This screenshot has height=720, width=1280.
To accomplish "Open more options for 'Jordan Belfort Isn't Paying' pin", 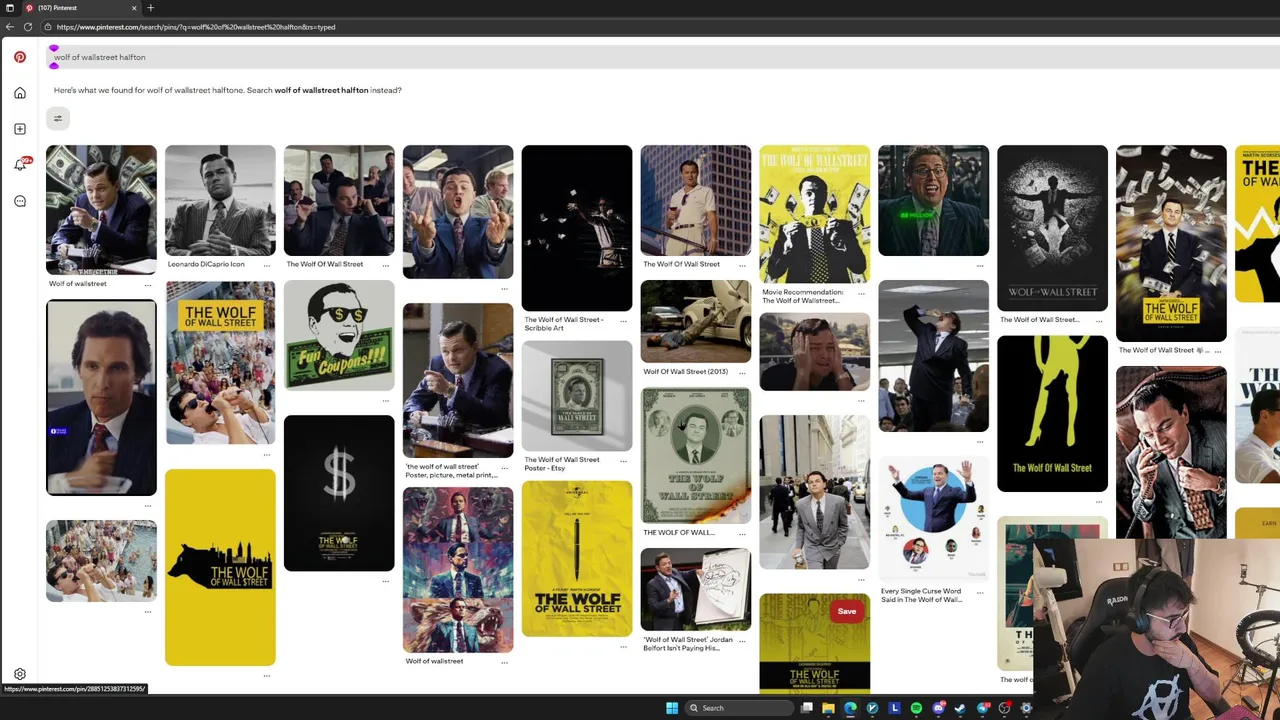I will 743,643.
